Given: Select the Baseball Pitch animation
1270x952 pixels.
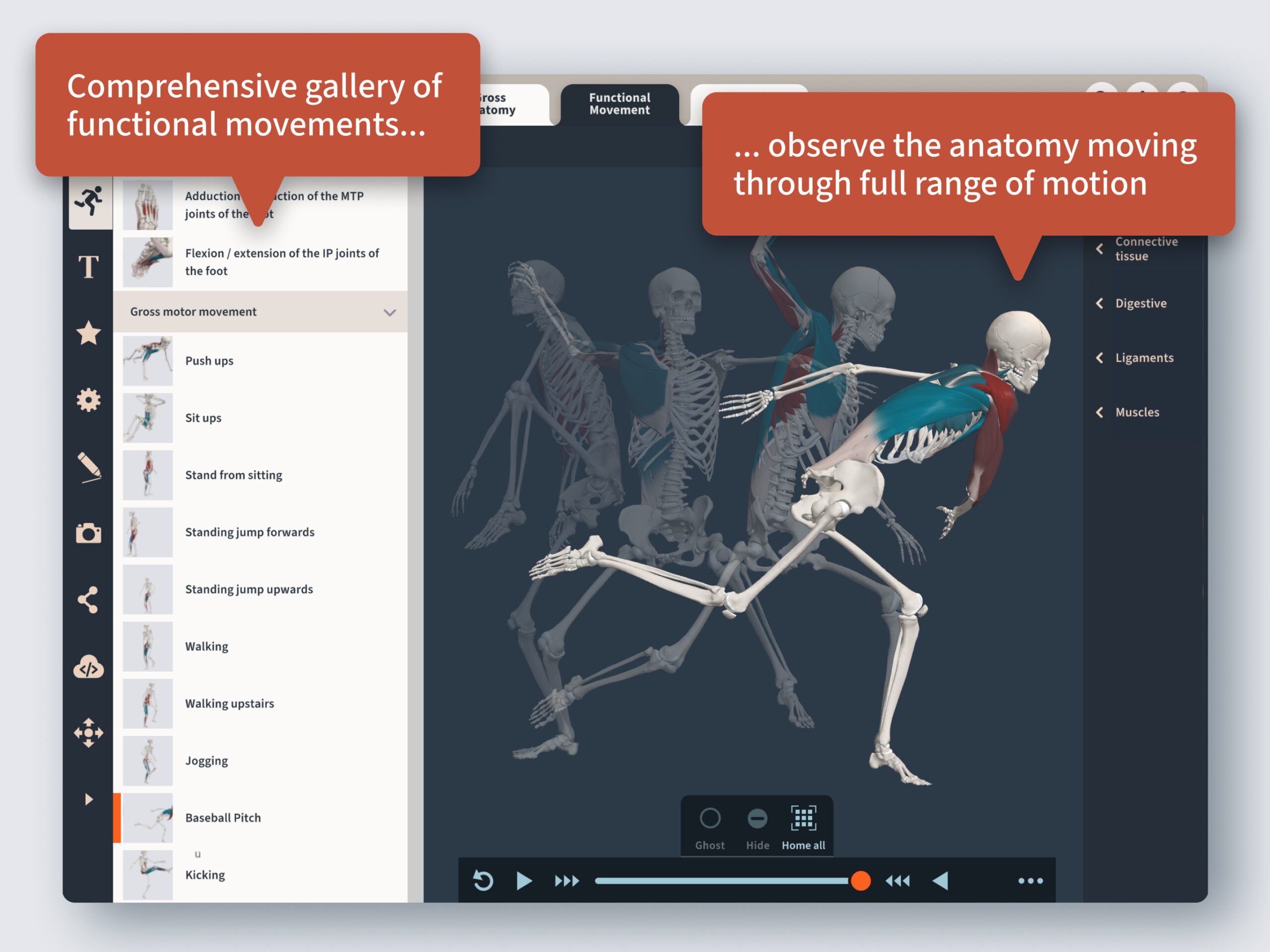Looking at the screenshot, I should pos(223,817).
